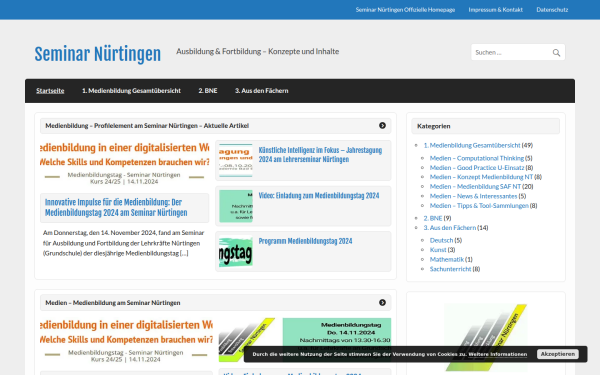Click the Seminar Nürtingen logo image in sidebar
This screenshot has height=375, width=600.
[486, 337]
